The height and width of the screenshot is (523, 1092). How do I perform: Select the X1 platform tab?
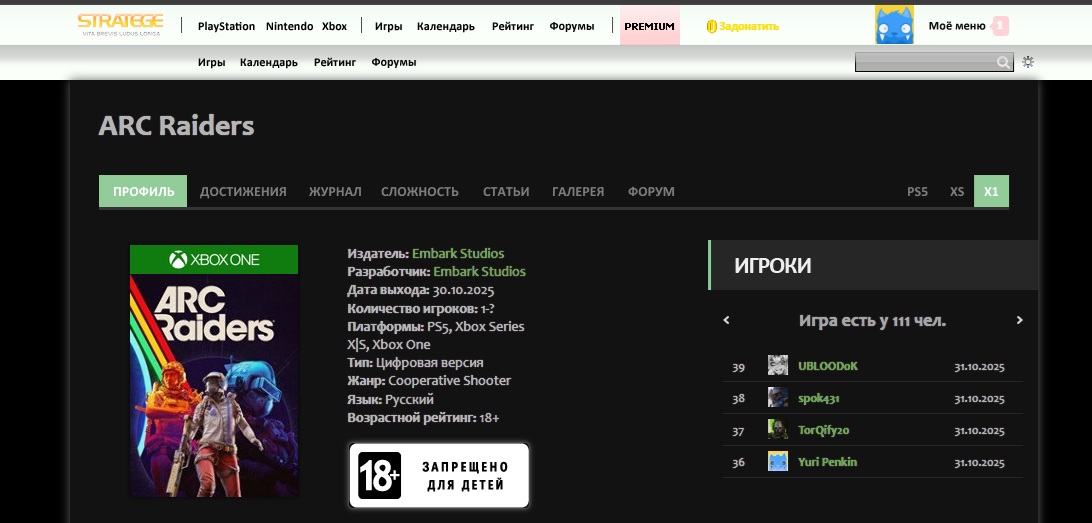(991, 192)
